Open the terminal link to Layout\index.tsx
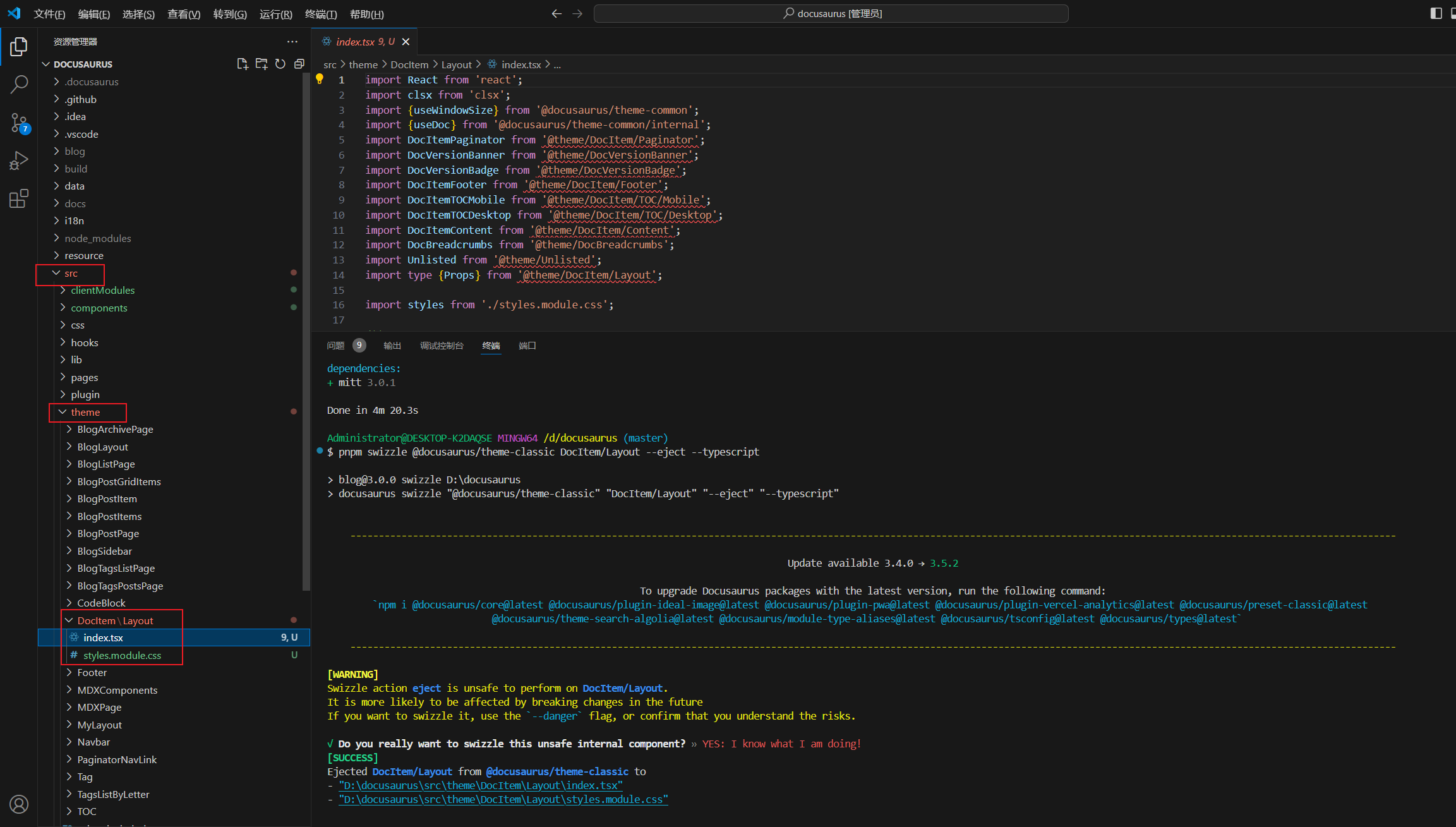Screen dimensions: 1456x827 tap(481, 785)
